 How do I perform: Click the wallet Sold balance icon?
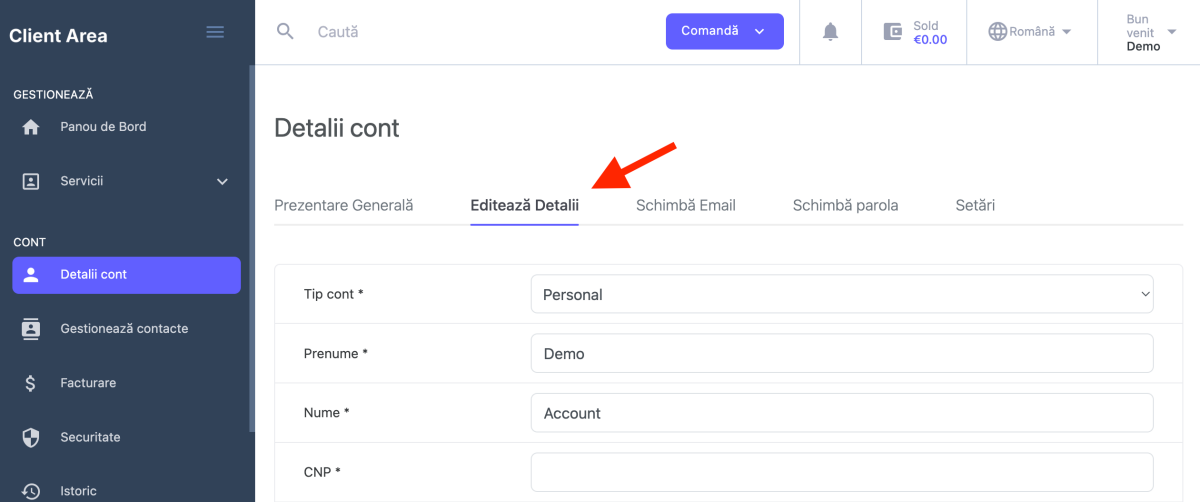click(893, 32)
